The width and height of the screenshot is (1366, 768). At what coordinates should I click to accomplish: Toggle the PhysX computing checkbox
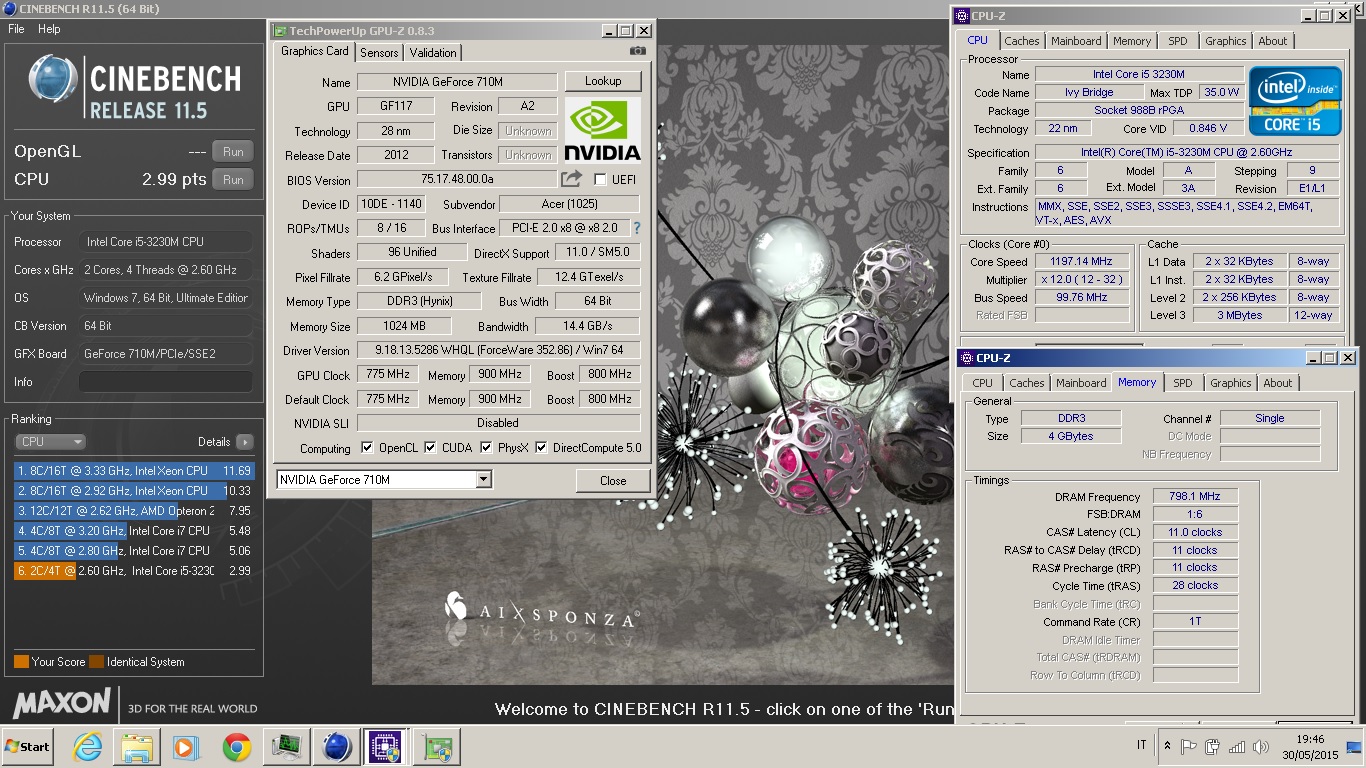coord(486,448)
